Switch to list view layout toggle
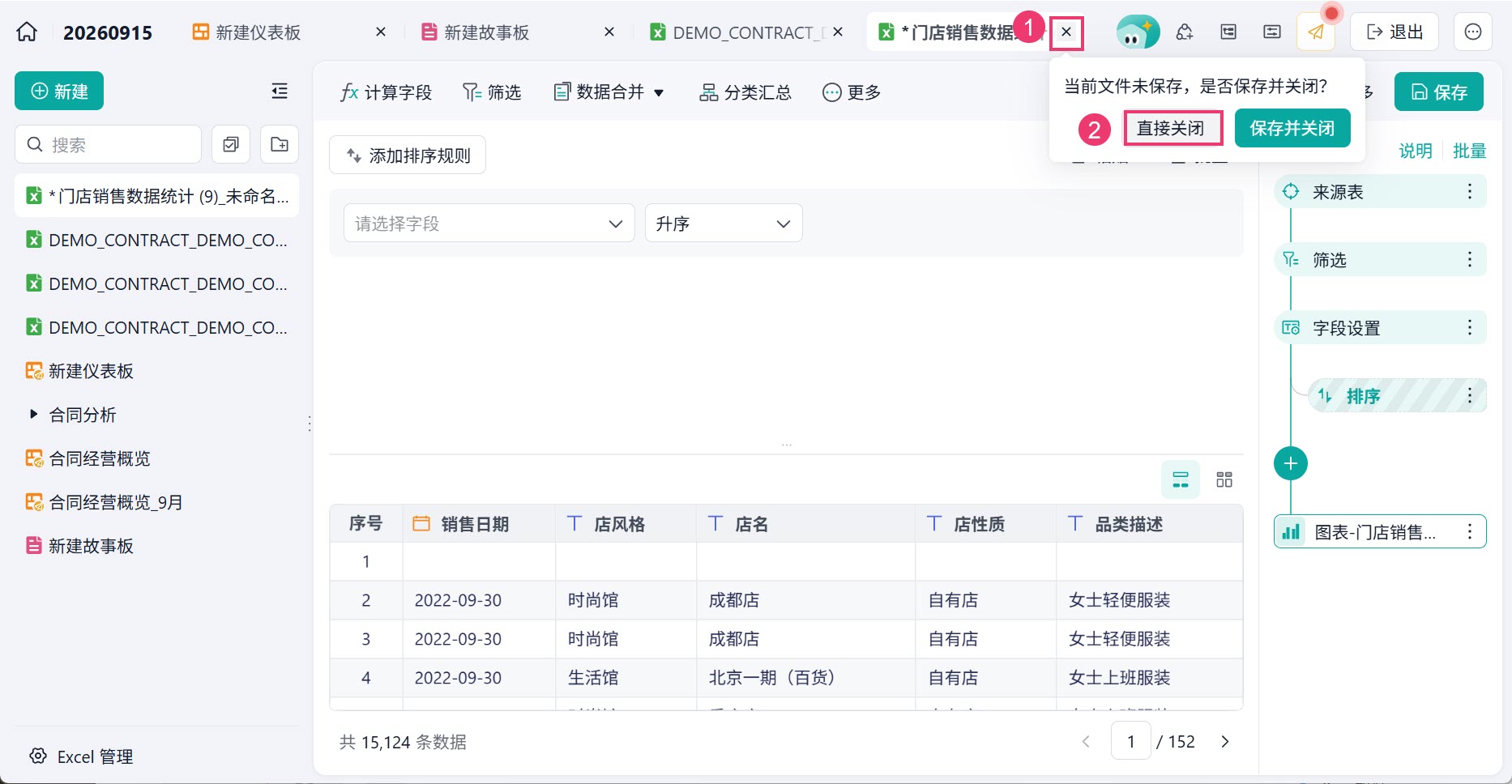The image size is (1512, 784). click(1181, 479)
